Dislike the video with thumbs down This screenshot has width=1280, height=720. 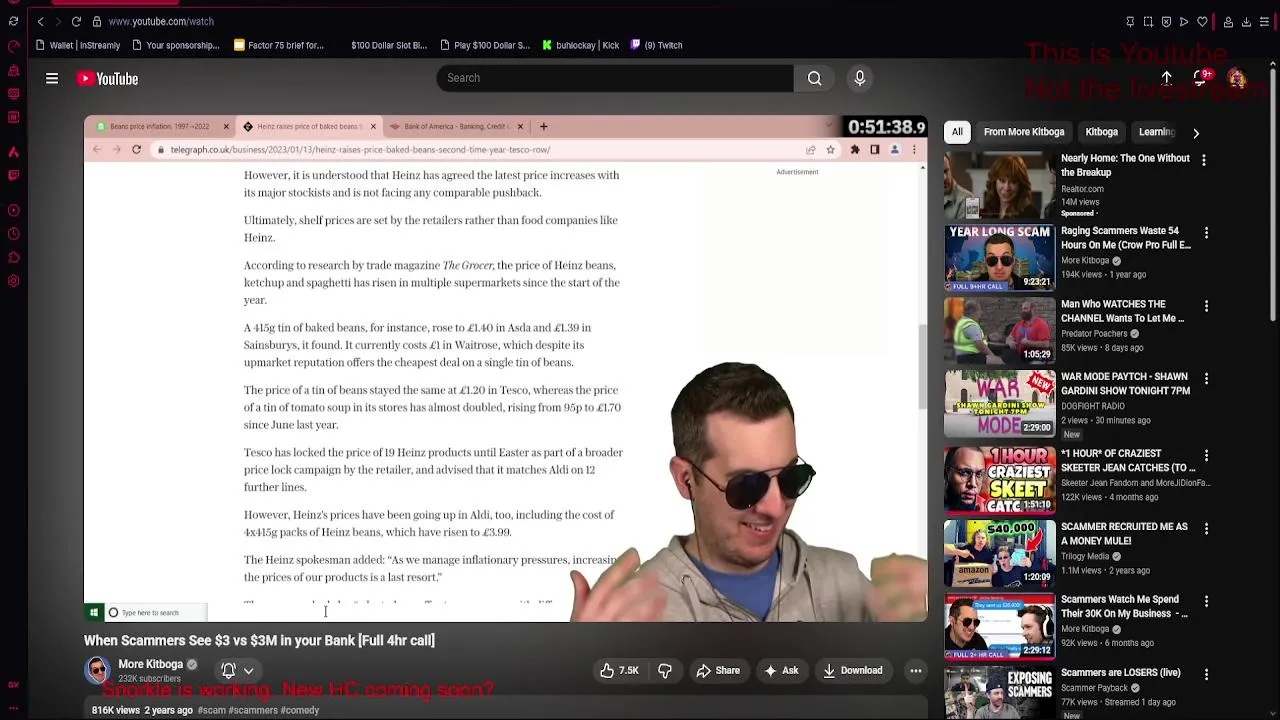tap(665, 671)
